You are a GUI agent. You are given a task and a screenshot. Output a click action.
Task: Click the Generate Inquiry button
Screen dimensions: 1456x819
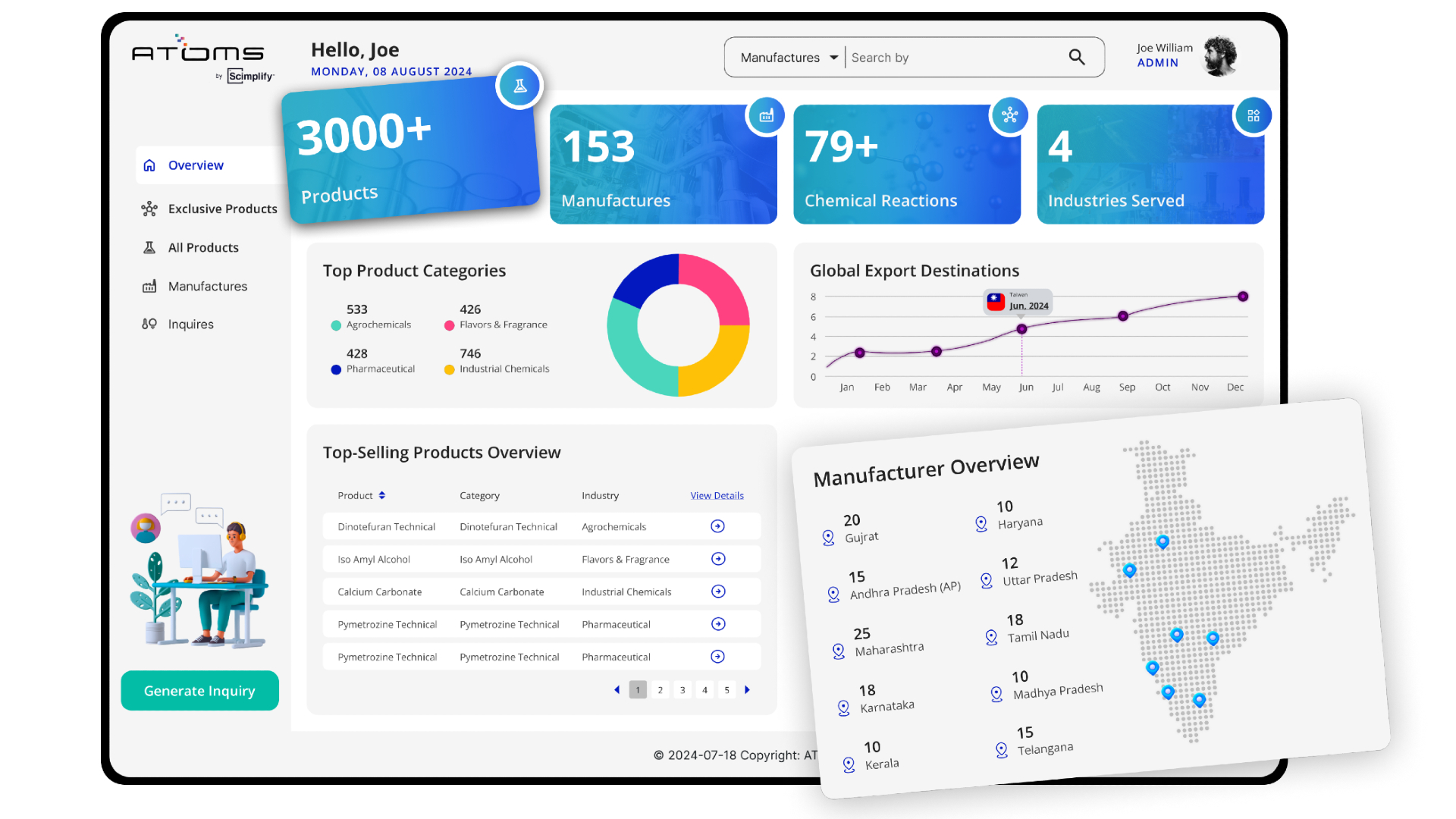(199, 691)
